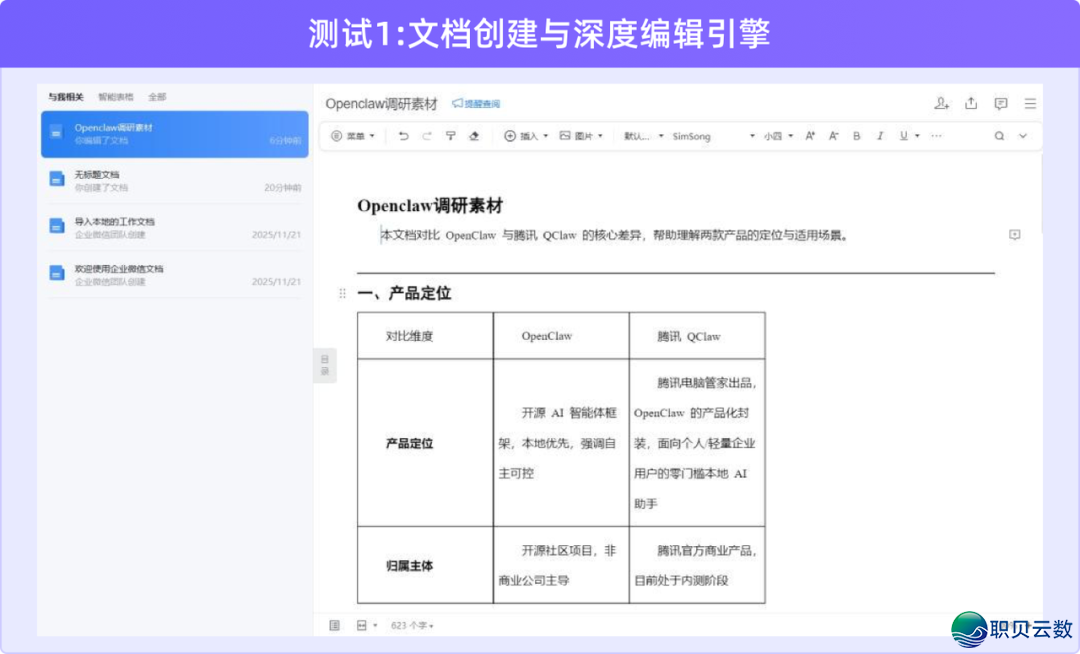Image resolution: width=1080 pixels, height=654 pixels.
Task: Click the undo arrow icon
Action: pos(404,136)
